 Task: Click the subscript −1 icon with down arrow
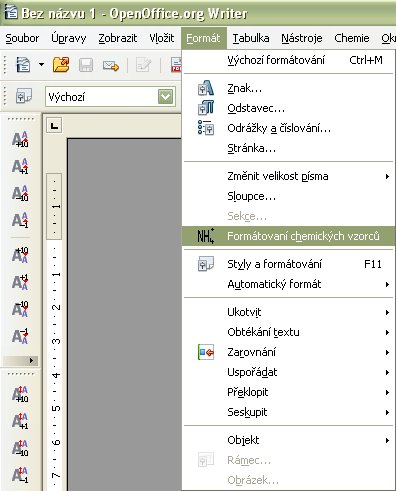tap(20, 336)
